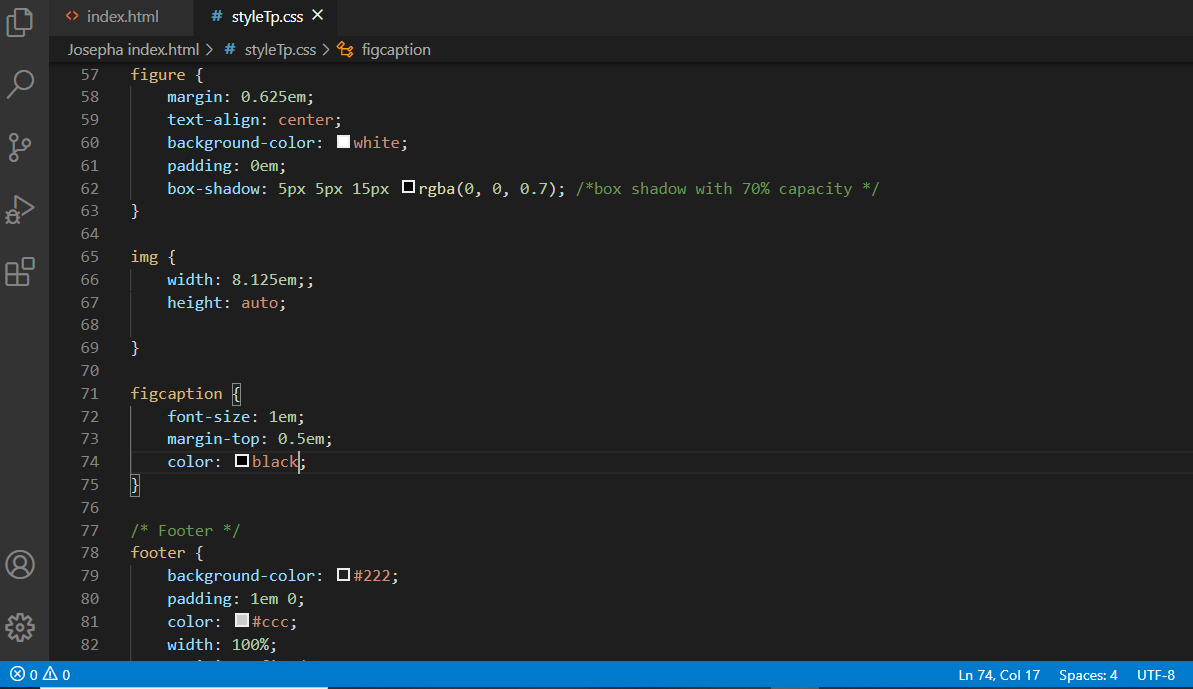Click the UTF-8 encoding selector
This screenshot has height=689, width=1193.
(1156, 675)
